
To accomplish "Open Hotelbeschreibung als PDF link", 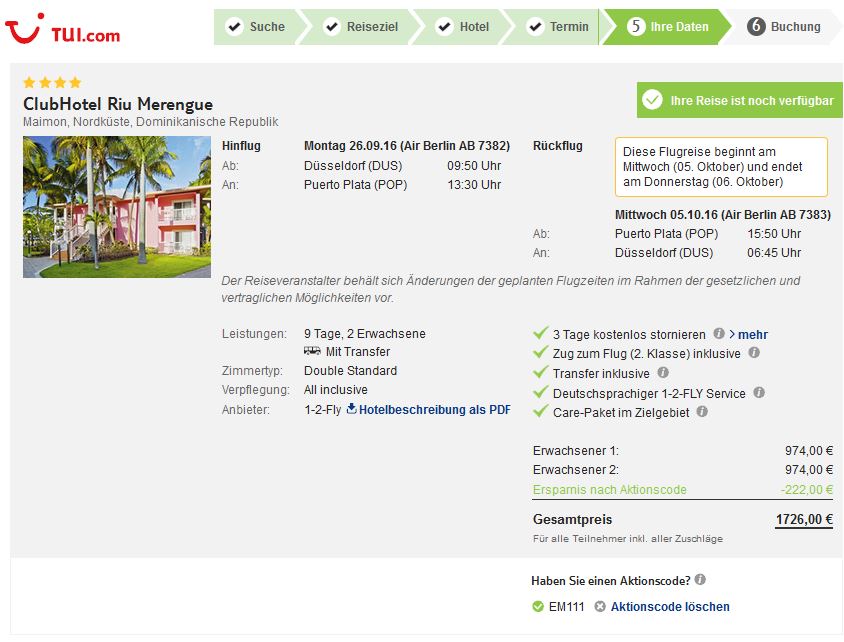I will coord(434,410).
